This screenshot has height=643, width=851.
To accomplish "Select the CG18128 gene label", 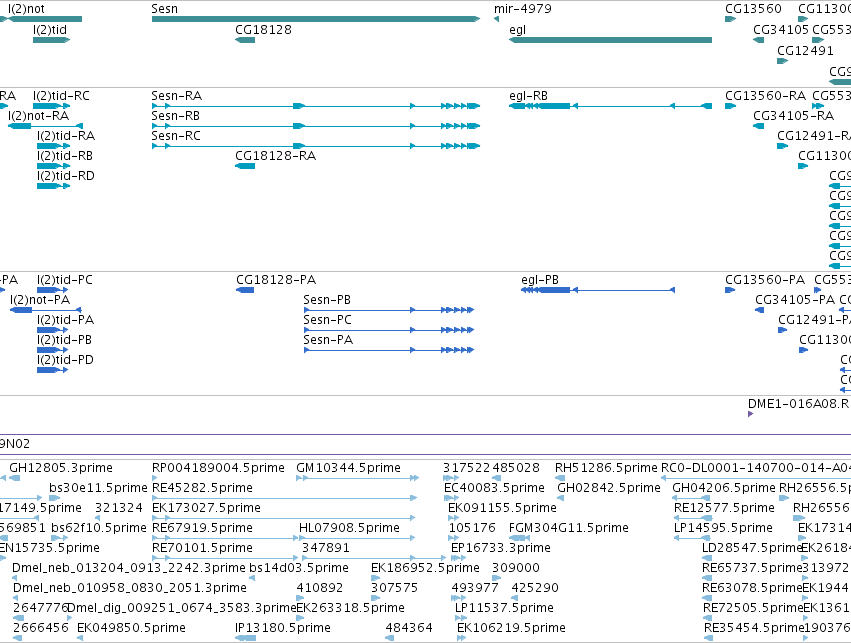I will coord(263,30).
